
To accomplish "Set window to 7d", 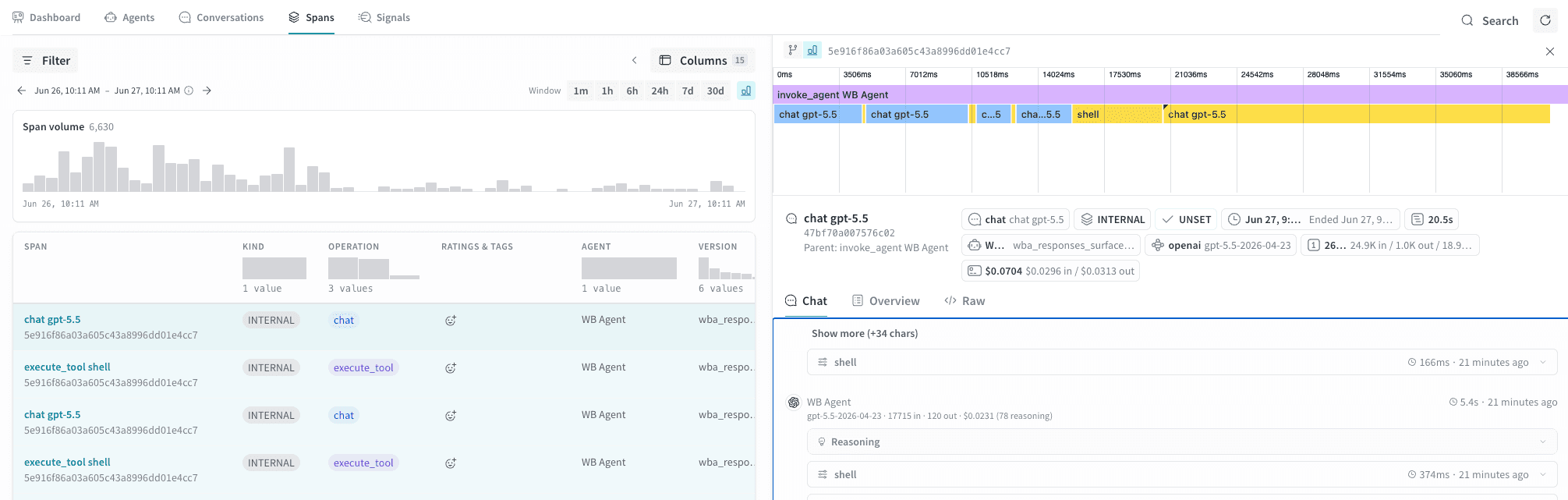I will 688,90.
